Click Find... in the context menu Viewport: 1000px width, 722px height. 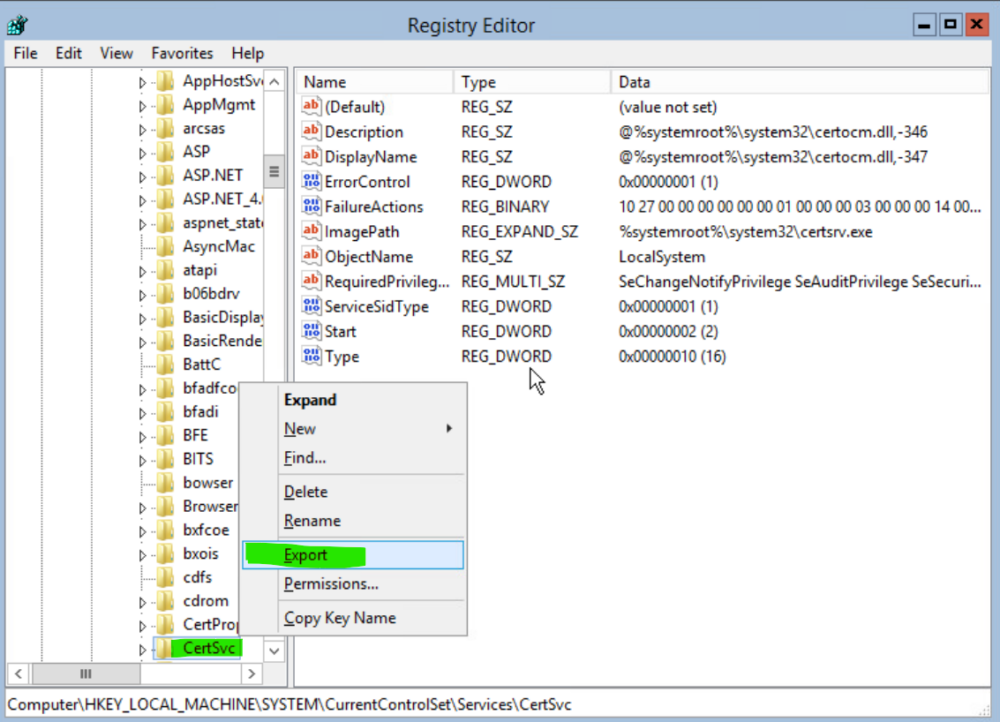pos(302,457)
